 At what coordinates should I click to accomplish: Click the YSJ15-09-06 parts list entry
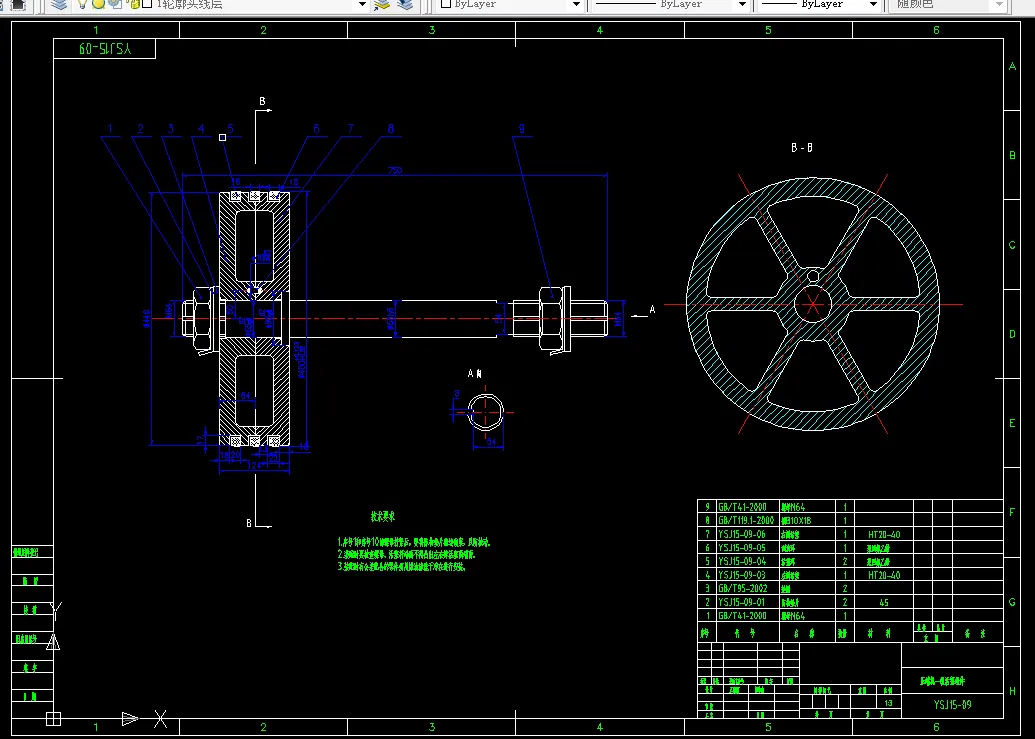pyautogui.click(x=742, y=534)
